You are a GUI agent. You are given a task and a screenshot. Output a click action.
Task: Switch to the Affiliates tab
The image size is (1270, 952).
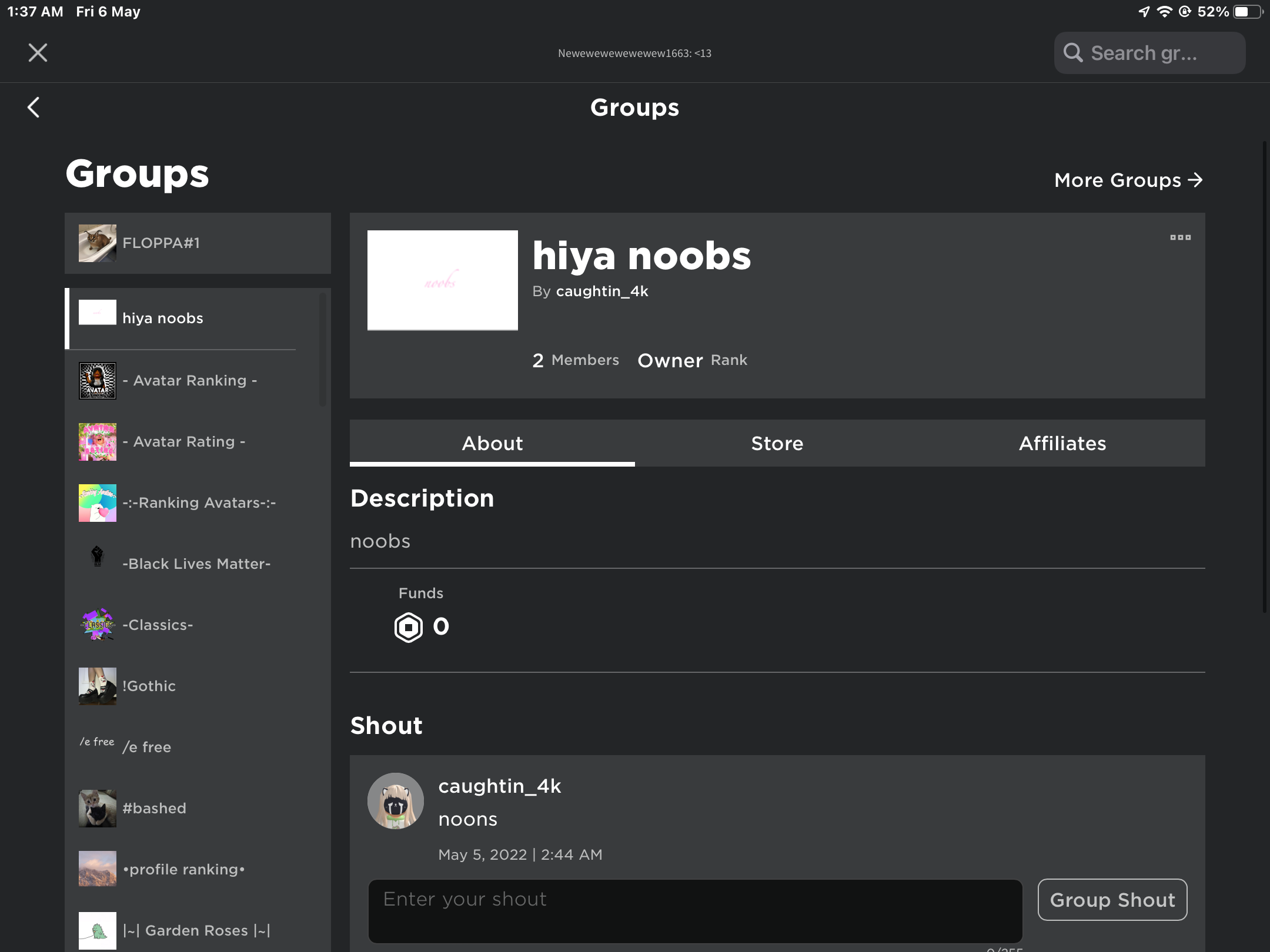click(1062, 443)
